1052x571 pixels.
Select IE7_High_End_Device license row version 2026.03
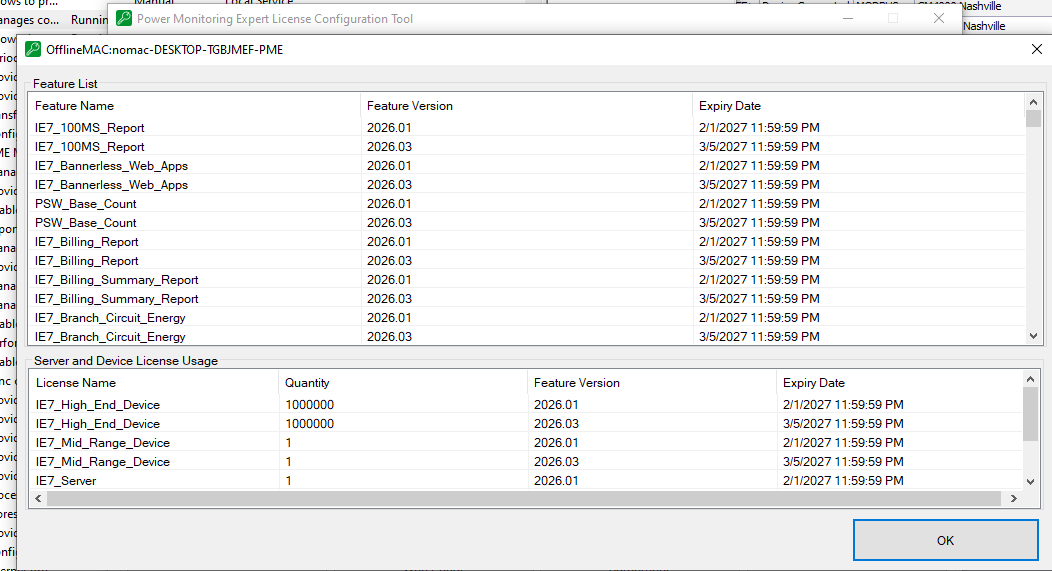[526, 423]
